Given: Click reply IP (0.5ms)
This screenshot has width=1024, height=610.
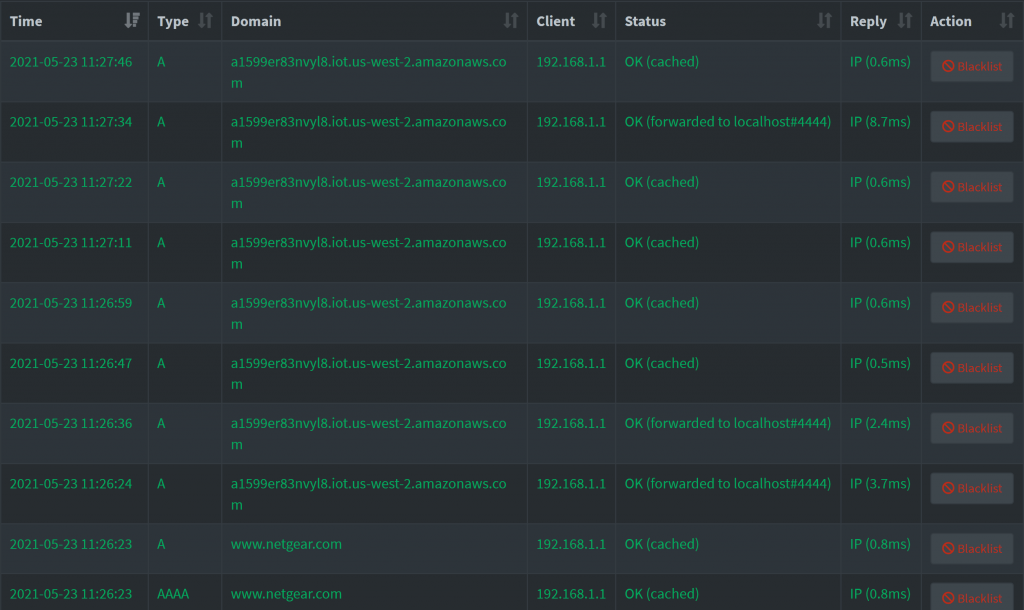Looking at the screenshot, I should 880,363.
